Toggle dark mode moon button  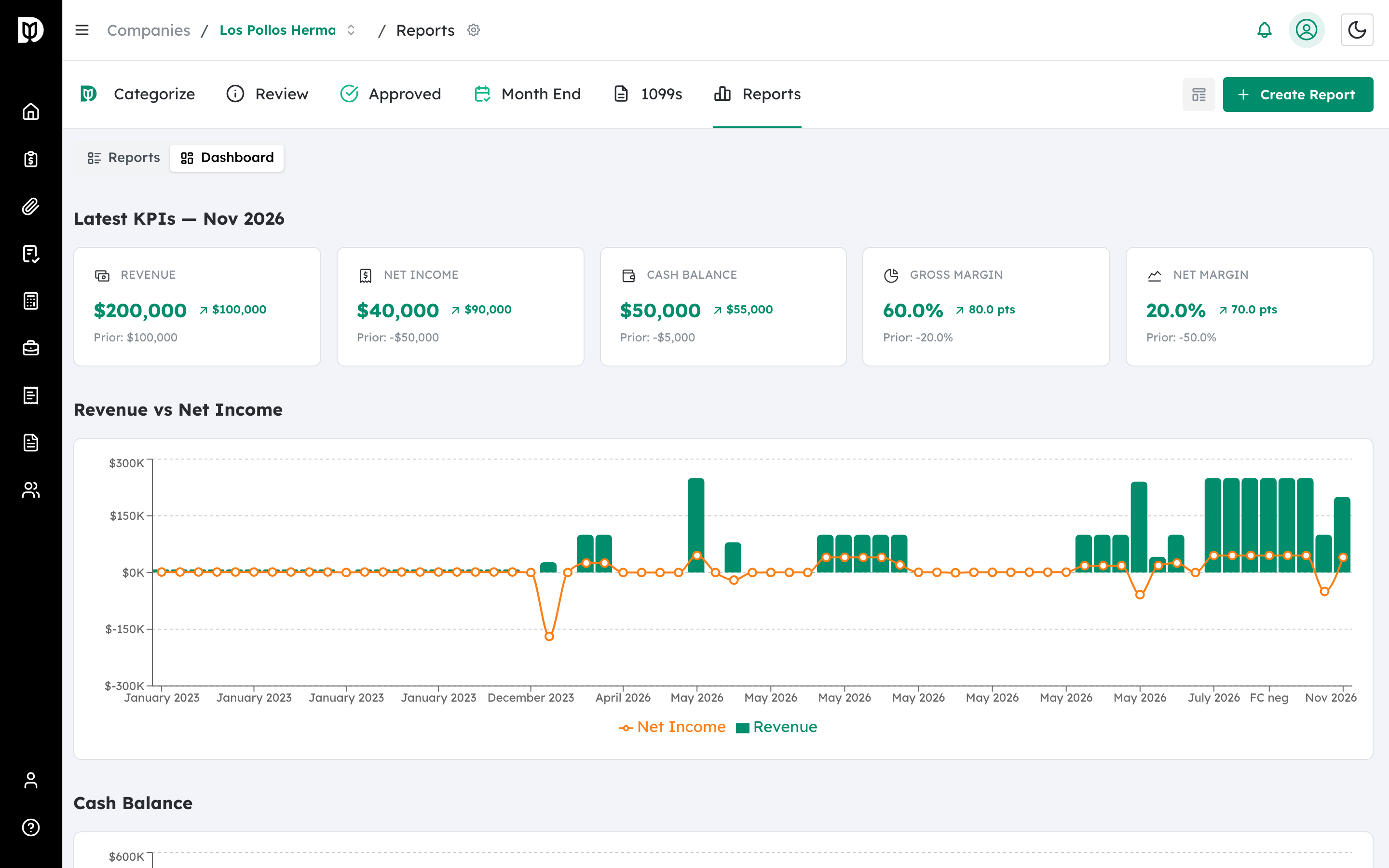point(1357,30)
